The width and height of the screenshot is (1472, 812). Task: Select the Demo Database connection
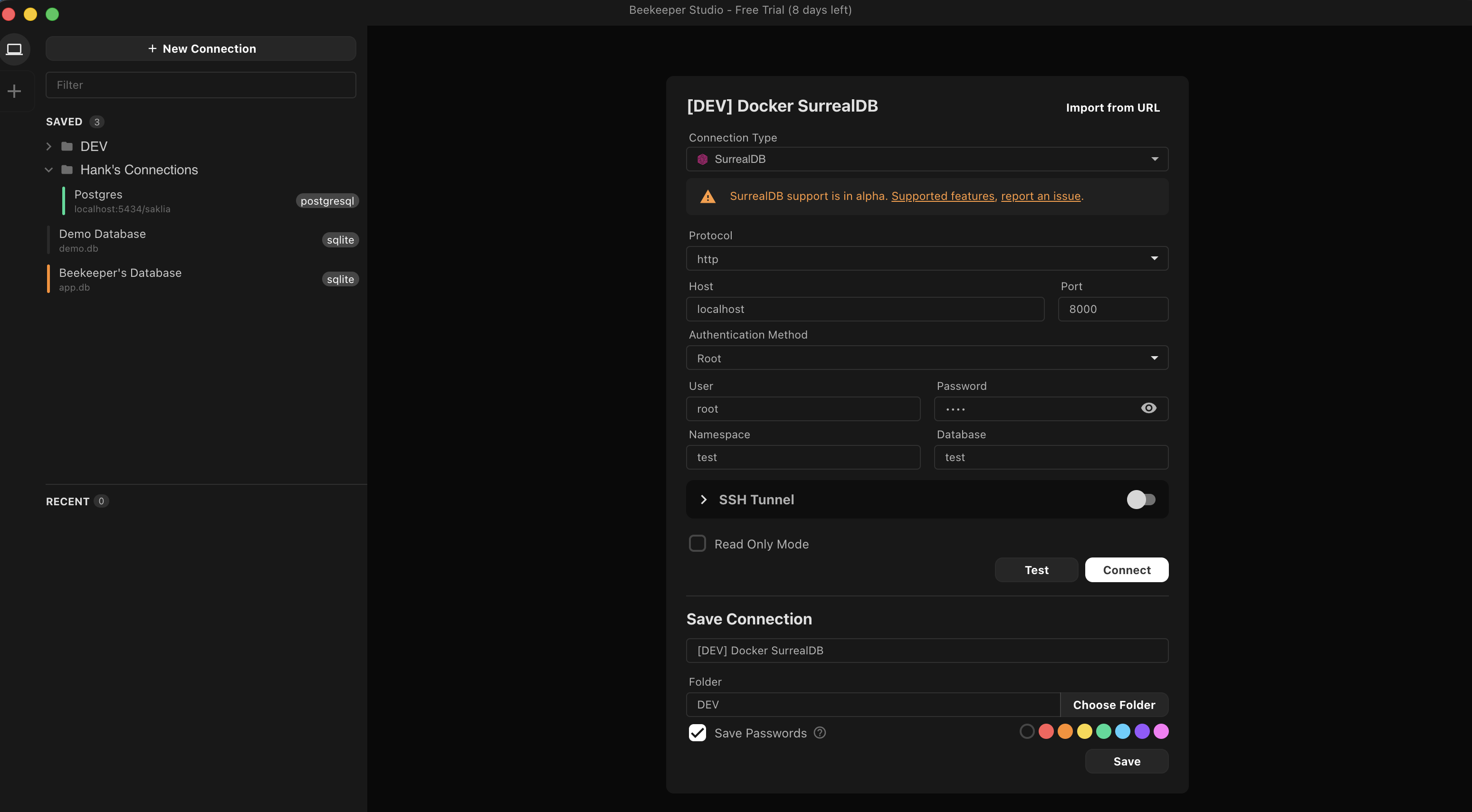pos(203,240)
